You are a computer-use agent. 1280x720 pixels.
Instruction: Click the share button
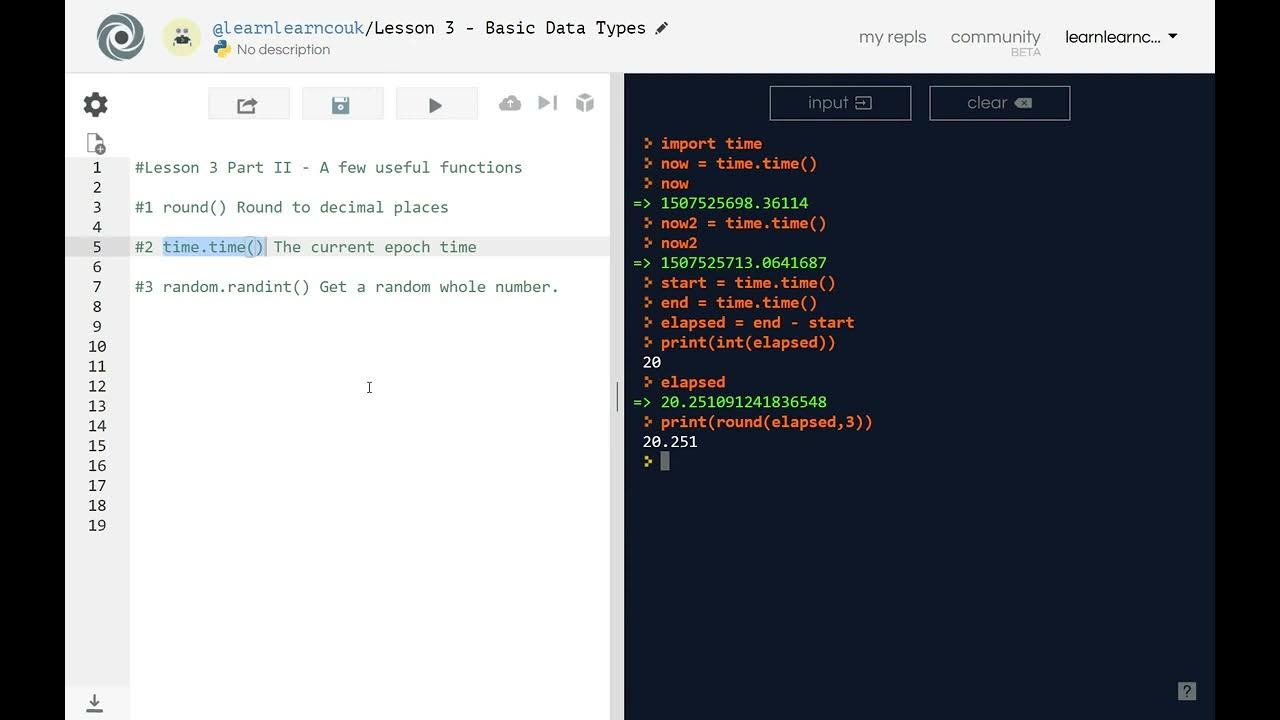tap(248, 104)
